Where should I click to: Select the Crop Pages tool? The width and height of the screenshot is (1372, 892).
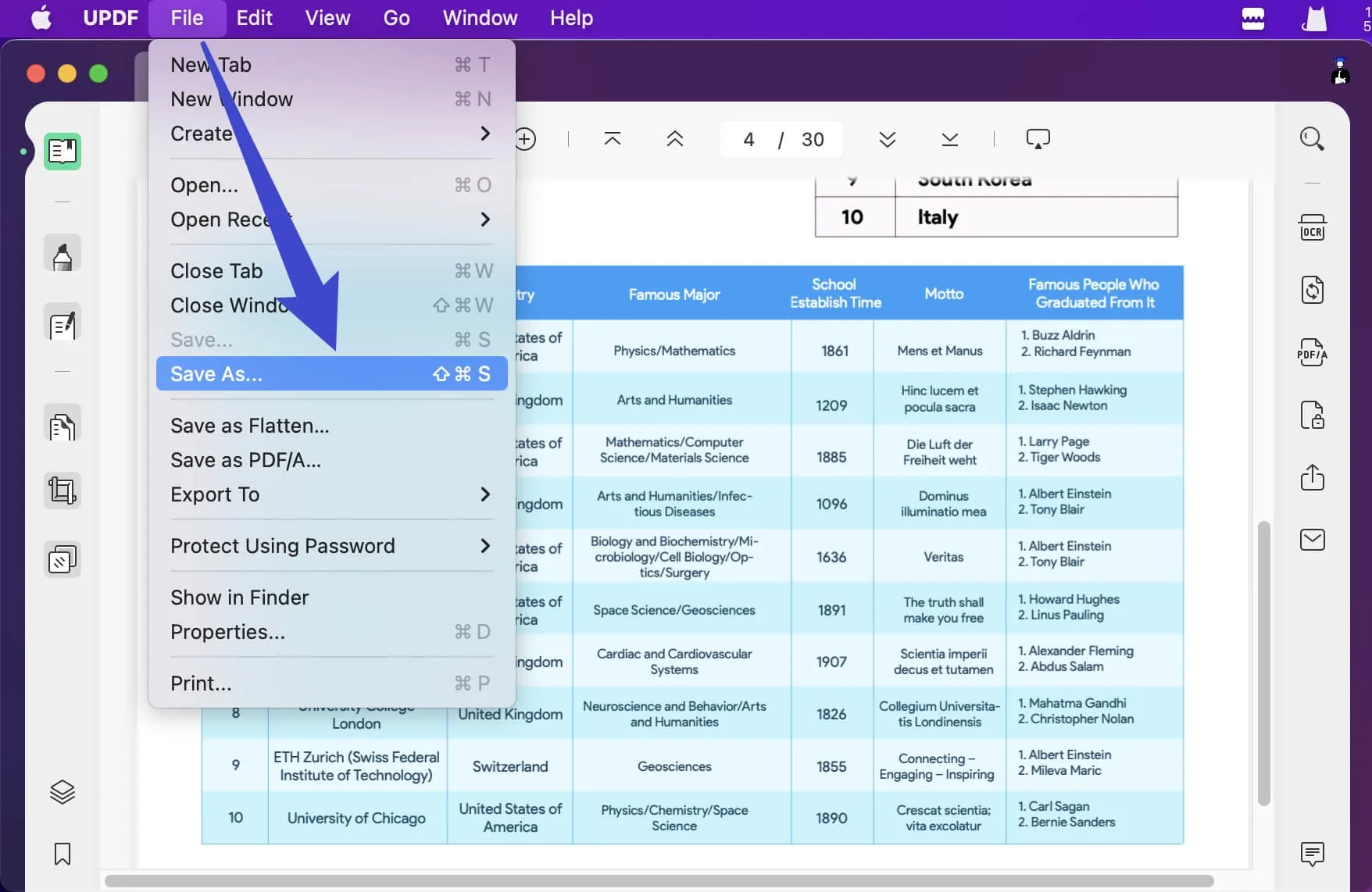(63, 491)
